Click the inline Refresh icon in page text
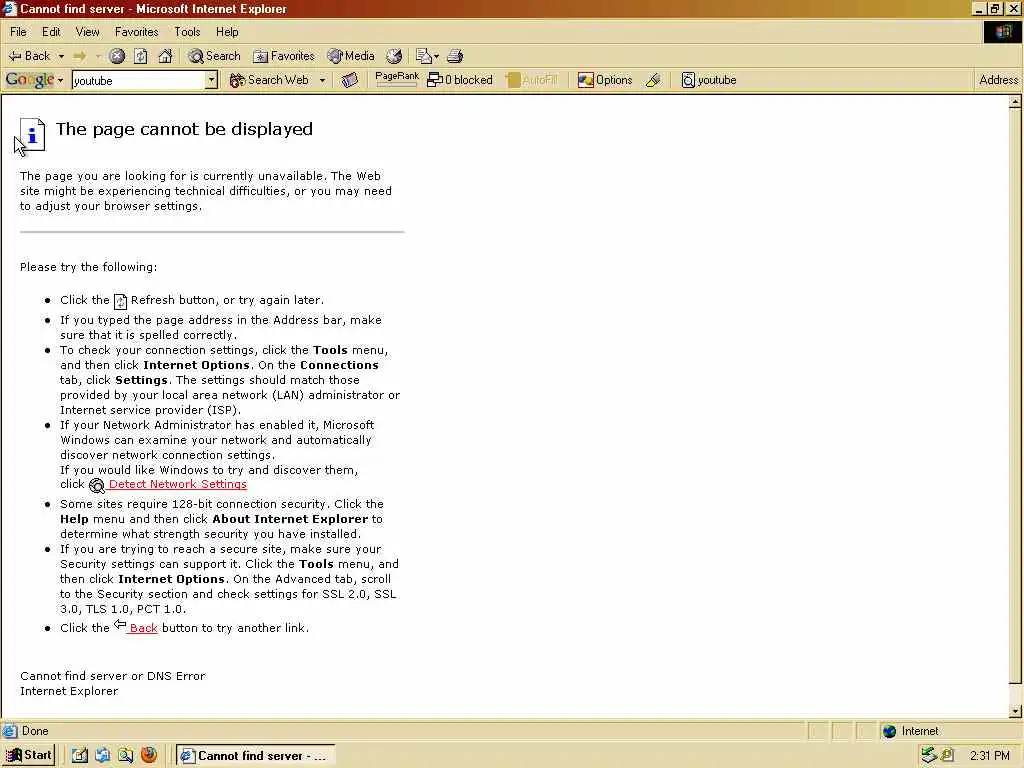Image resolution: width=1024 pixels, height=768 pixels. click(x=120, y=301)
